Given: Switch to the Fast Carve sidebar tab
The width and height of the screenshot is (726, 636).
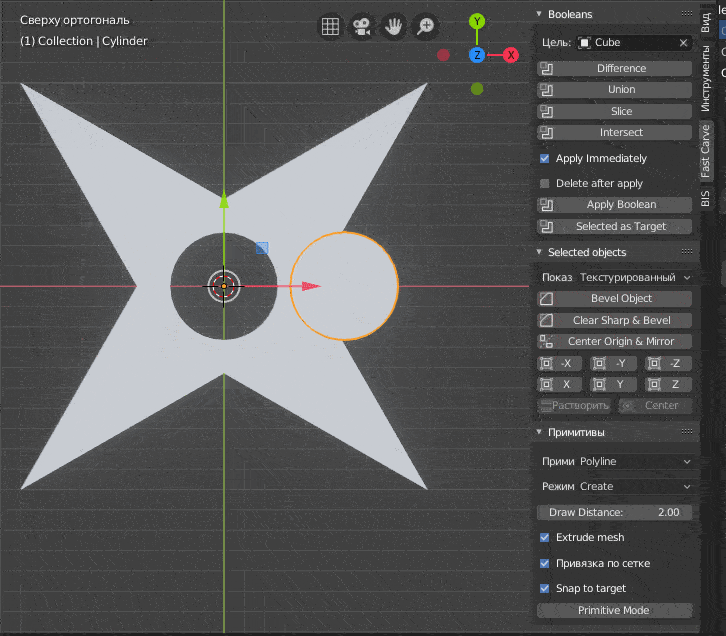Looking at the screenshot, I should pos(705,151).
